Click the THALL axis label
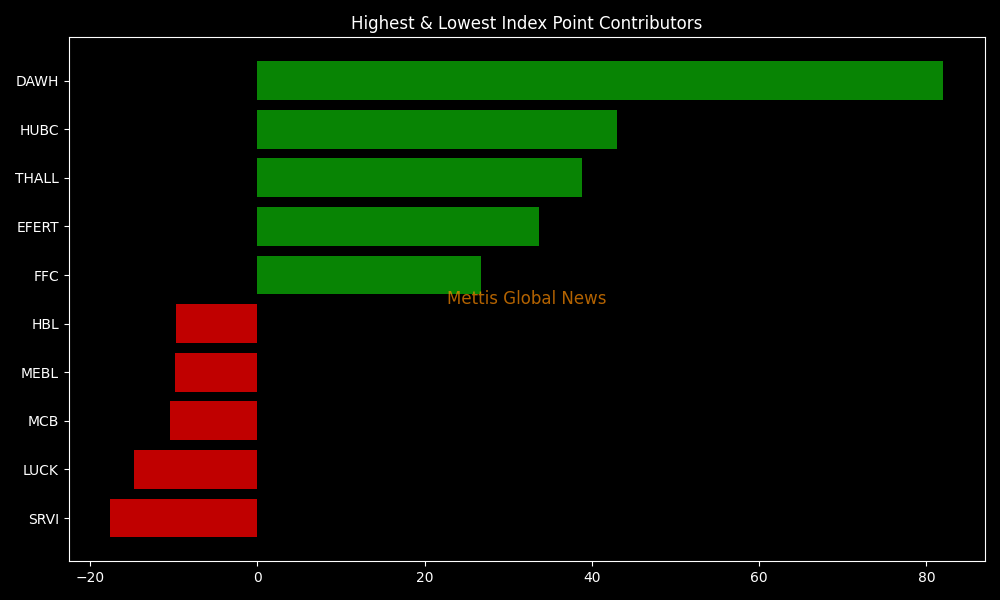 (37, 179)
